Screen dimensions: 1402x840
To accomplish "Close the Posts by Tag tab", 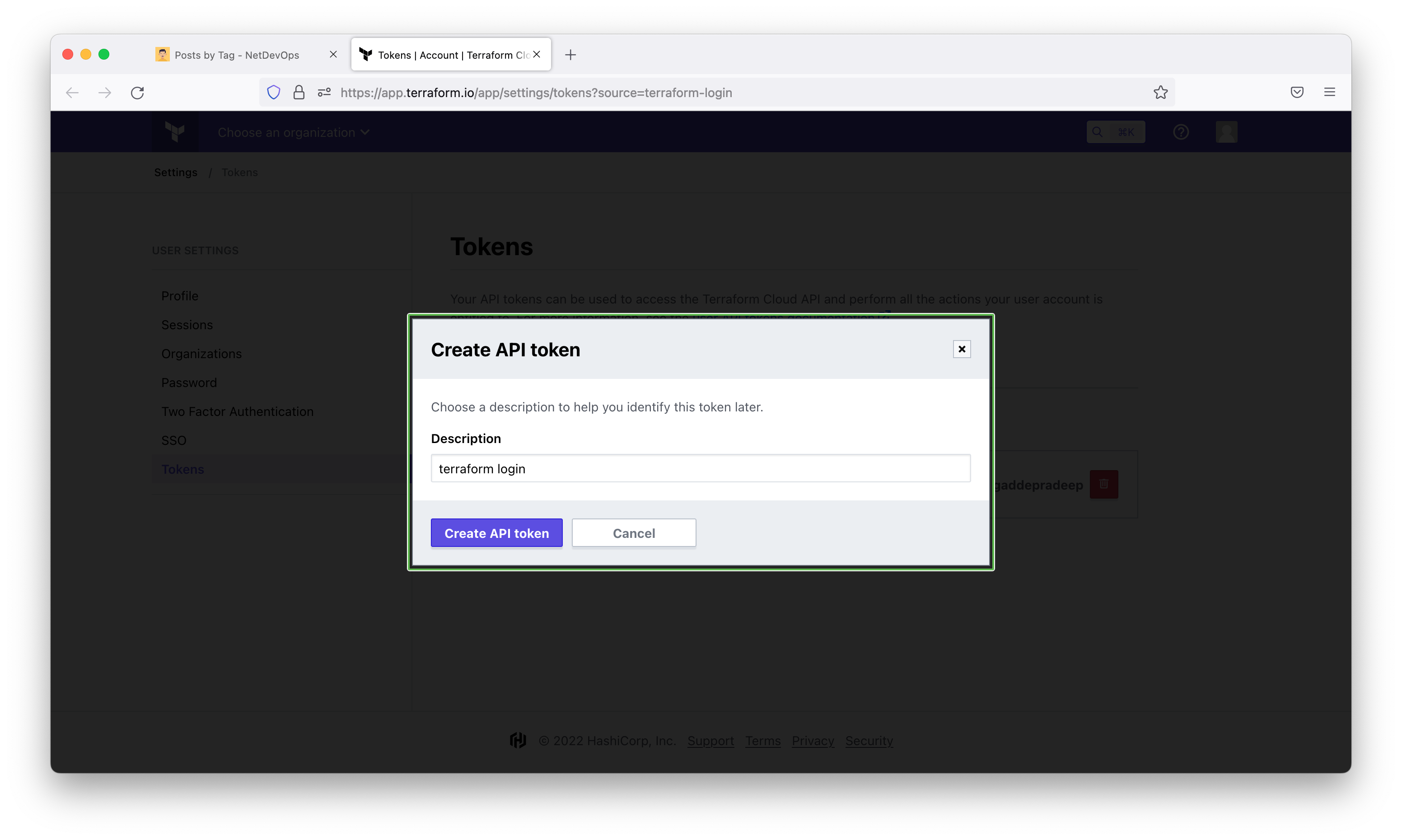I will coord(333,54).
